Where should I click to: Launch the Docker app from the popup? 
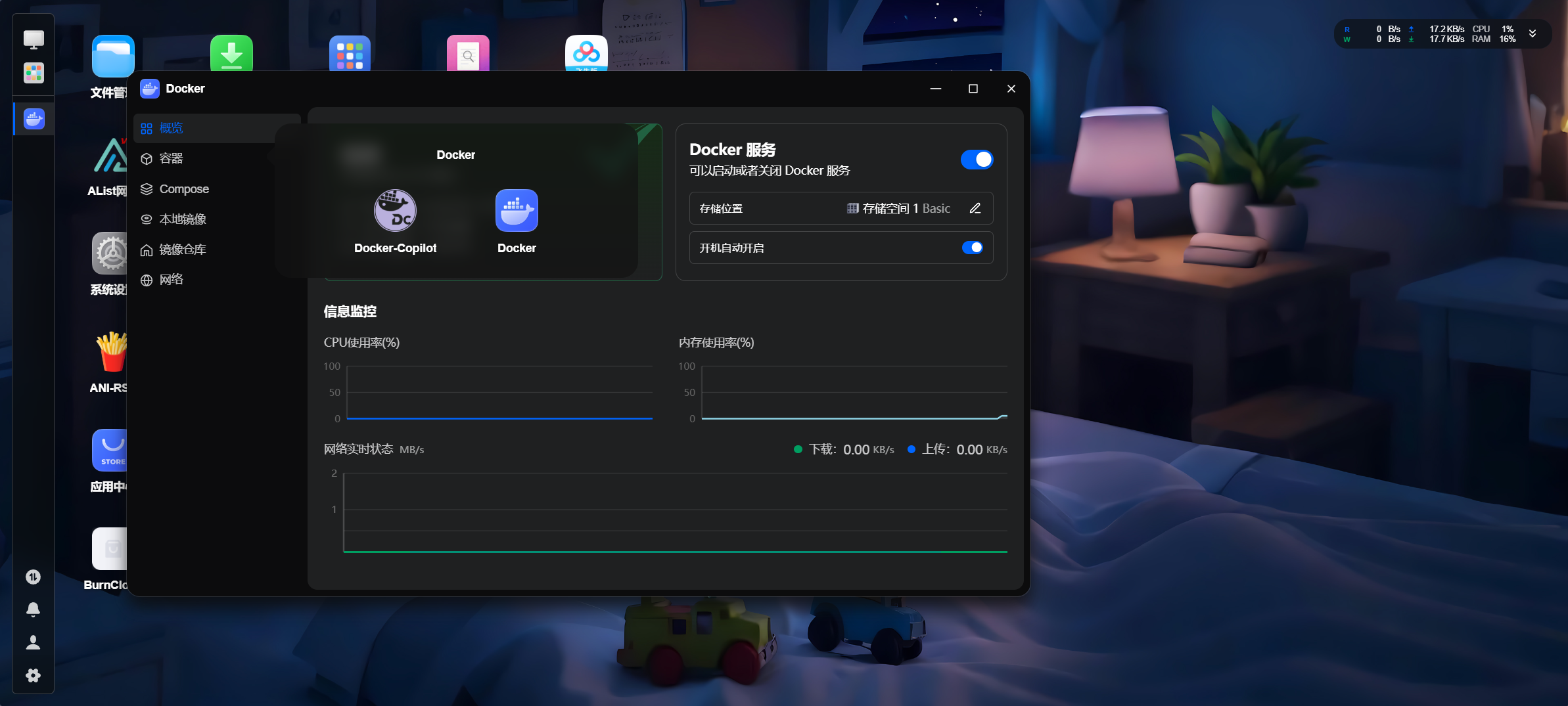[x=517, y=211]
